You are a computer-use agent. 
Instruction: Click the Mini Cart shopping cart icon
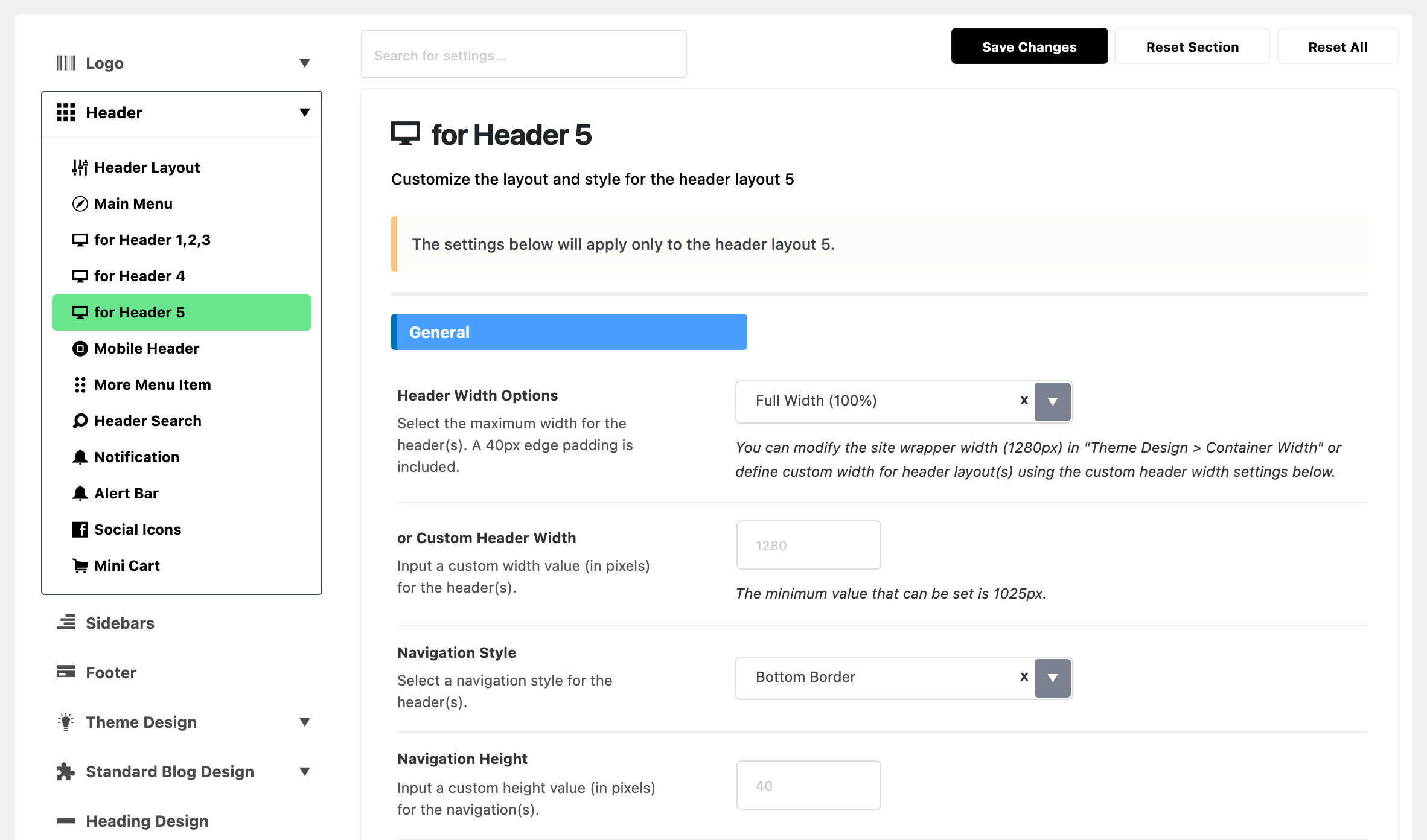[x=80, y=566]
